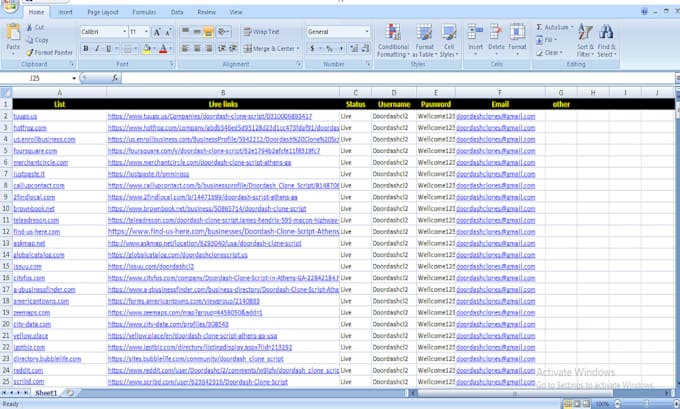Screen dimensions: 680x409
Task: Click Decrease Indent icon
Action: [222, 48]
